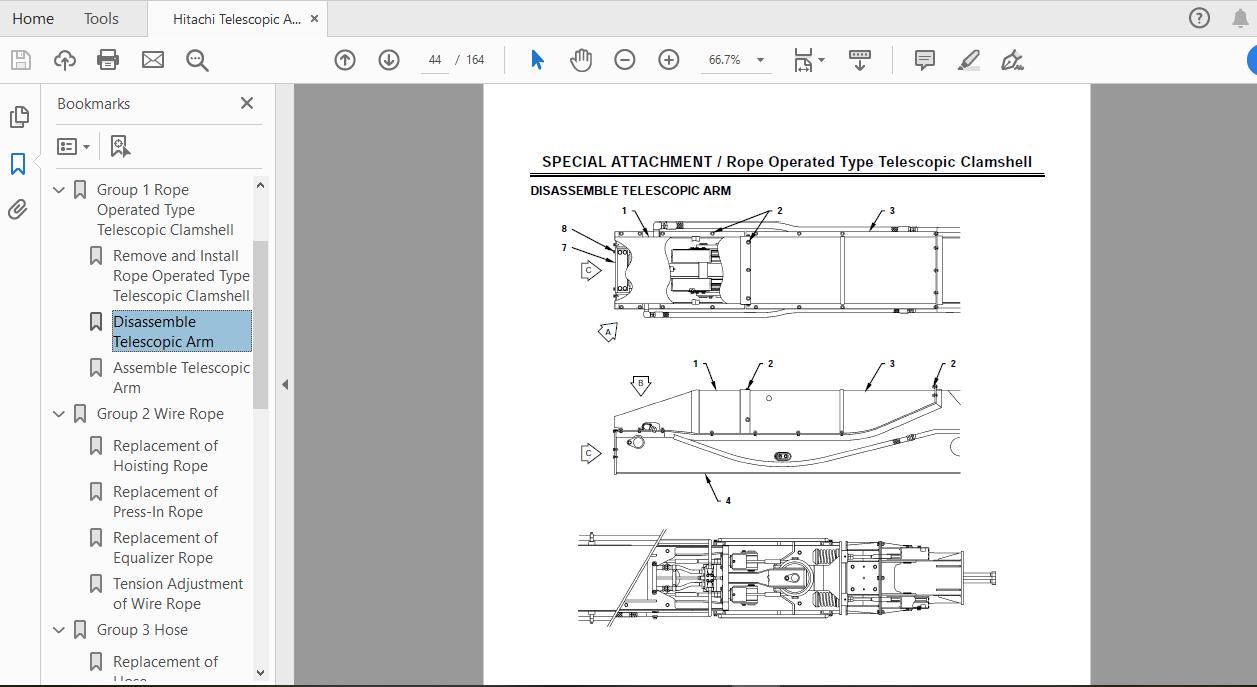The height and width of the screenshot is (687, 1257).
Task: Open the Sign document tool
Action: pos(1012,60)
